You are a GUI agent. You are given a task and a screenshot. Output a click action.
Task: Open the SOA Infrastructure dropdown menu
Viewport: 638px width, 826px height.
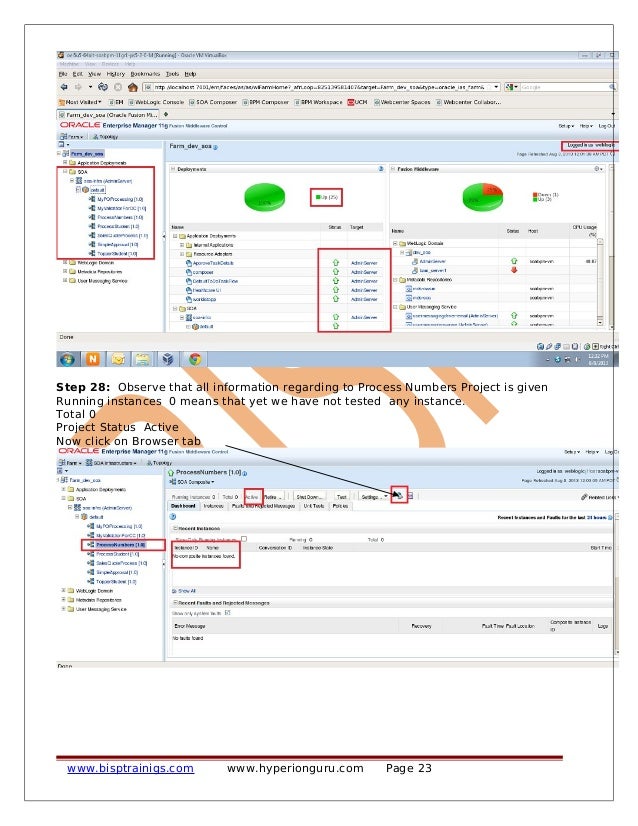[x=111, y=463]
